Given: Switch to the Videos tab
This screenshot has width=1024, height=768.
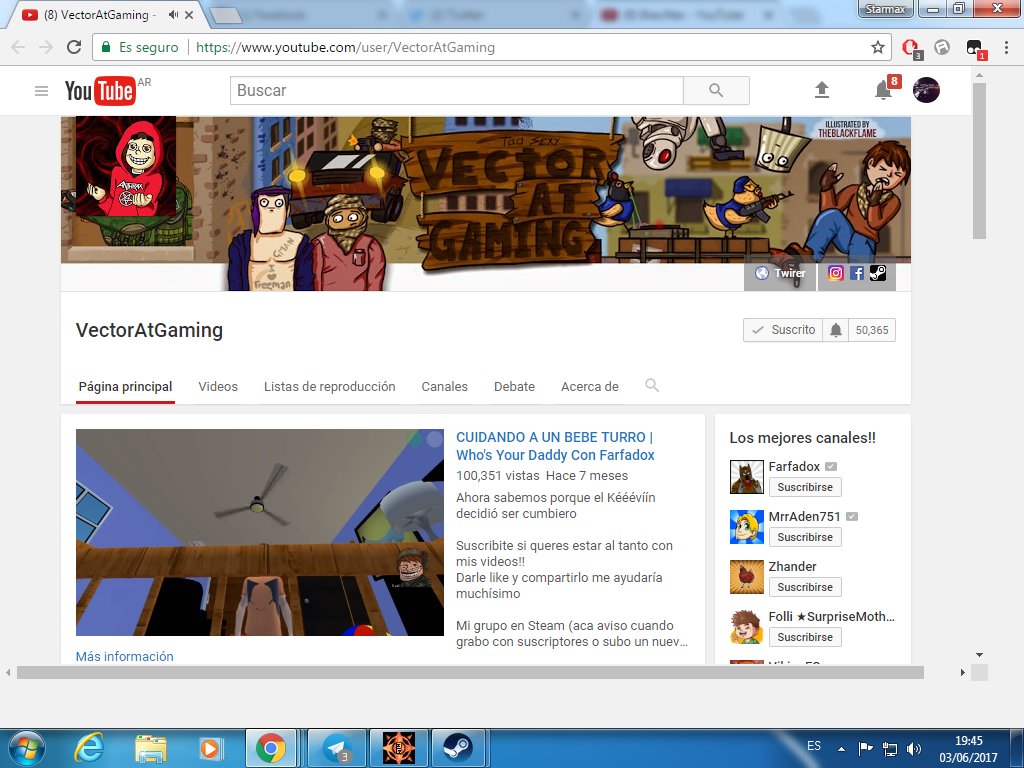Looking at the screenshot, I should pos(218,387).
